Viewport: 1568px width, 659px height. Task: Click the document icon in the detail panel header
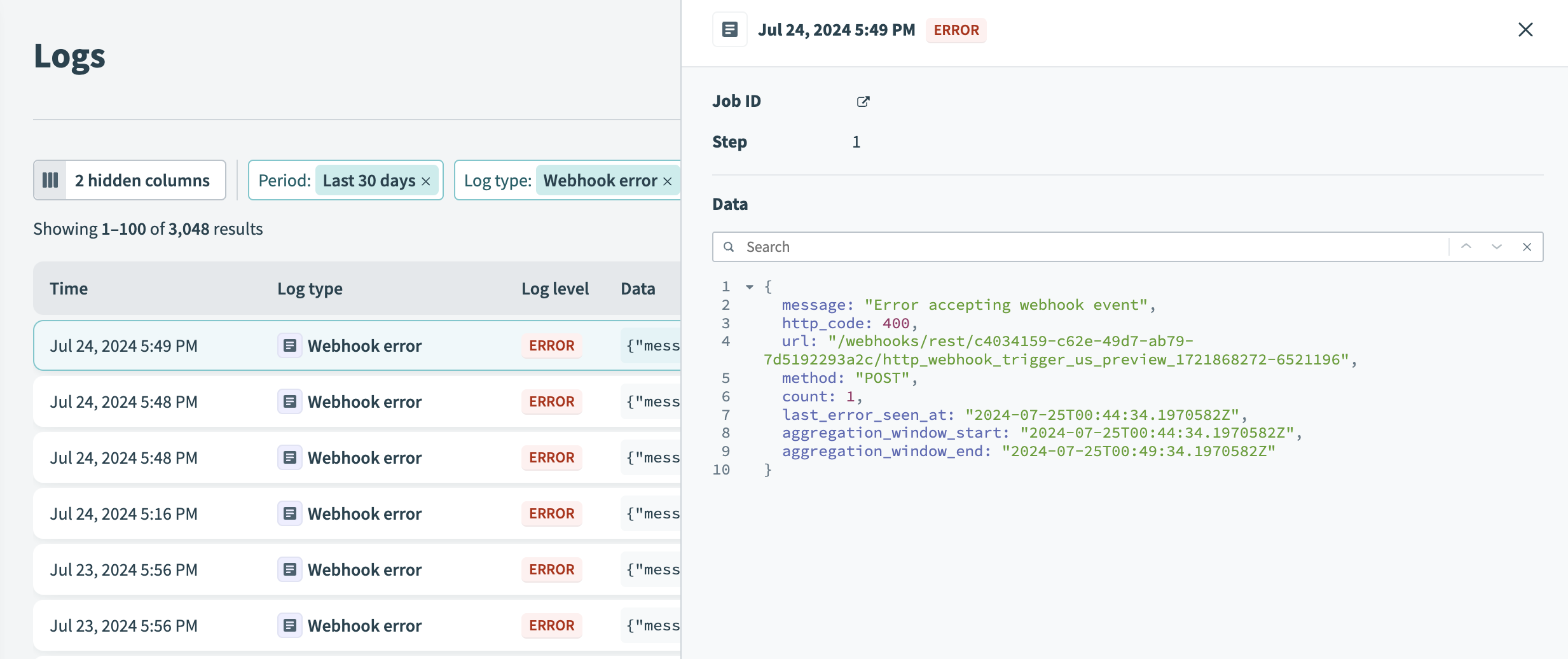click(729, 29)
